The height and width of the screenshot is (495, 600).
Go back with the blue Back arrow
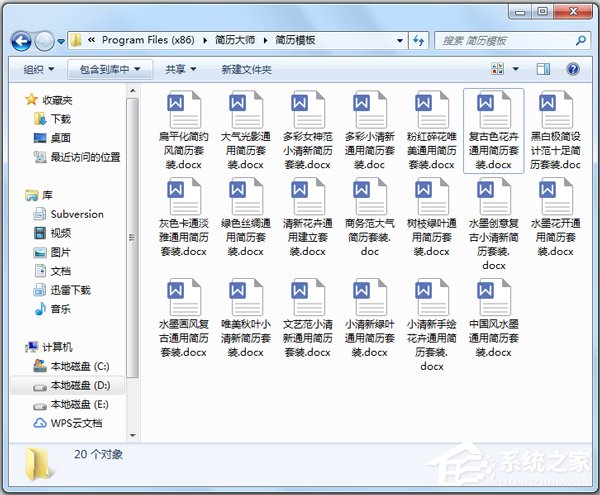pyautogui.click(x=21, y=41)
